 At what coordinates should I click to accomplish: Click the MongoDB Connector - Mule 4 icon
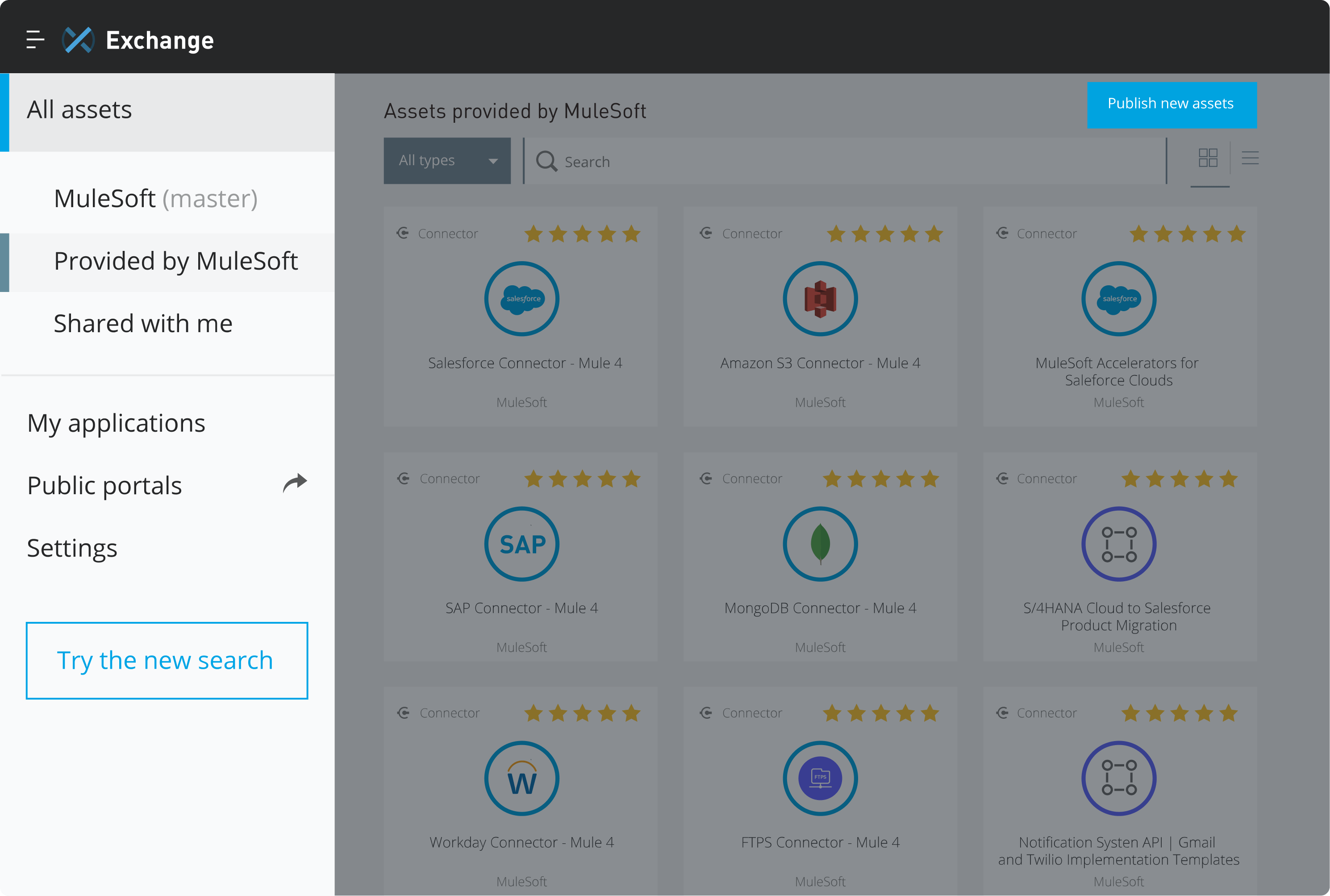point(820,545)
